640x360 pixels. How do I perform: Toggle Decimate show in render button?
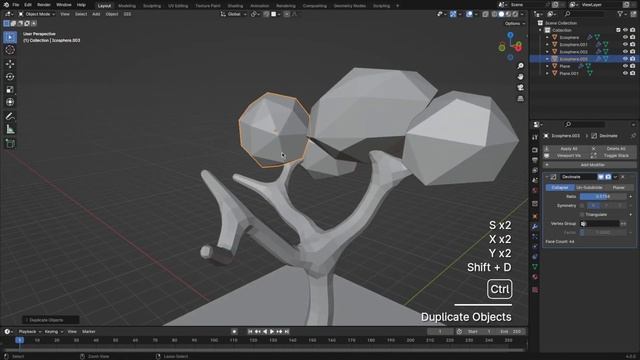(x=608, y=177)
